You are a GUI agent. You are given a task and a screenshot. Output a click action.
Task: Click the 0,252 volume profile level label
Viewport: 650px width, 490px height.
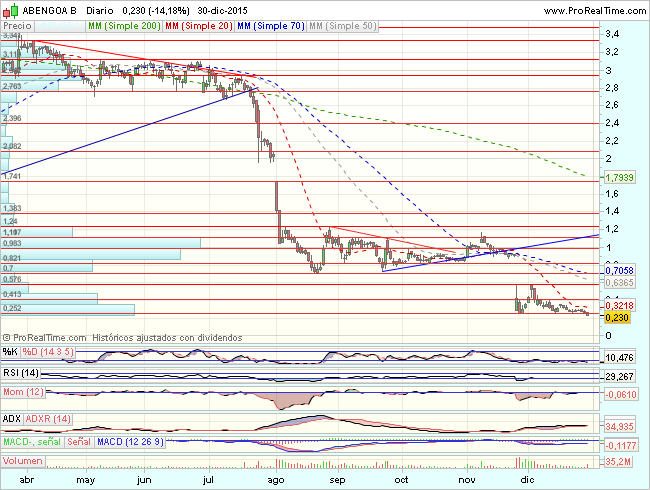12,308
